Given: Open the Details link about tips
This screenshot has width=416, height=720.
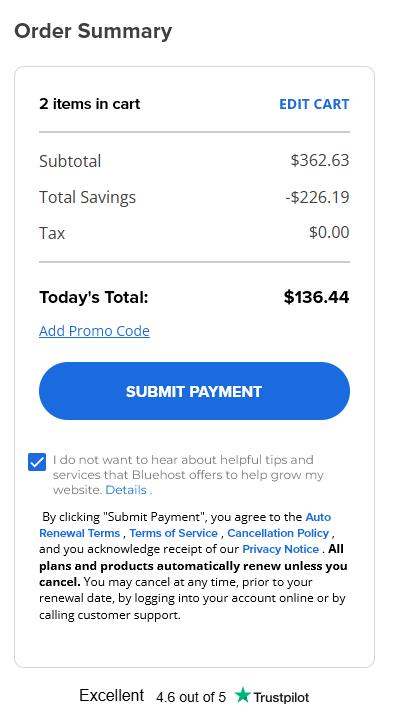Looking at the screenshot, I should 126,490.
